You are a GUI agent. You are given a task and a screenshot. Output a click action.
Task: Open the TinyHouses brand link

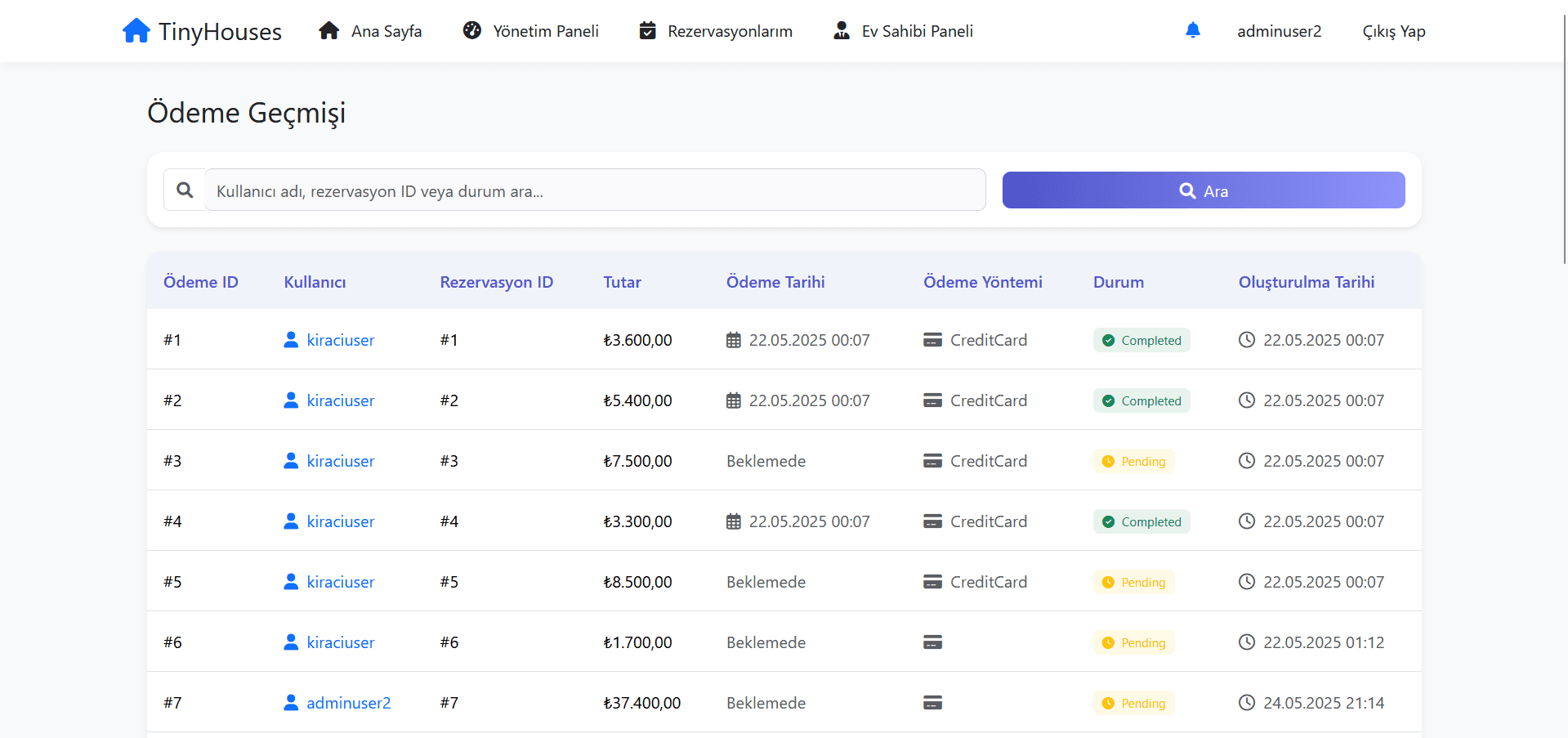click(x=202, y=31)
